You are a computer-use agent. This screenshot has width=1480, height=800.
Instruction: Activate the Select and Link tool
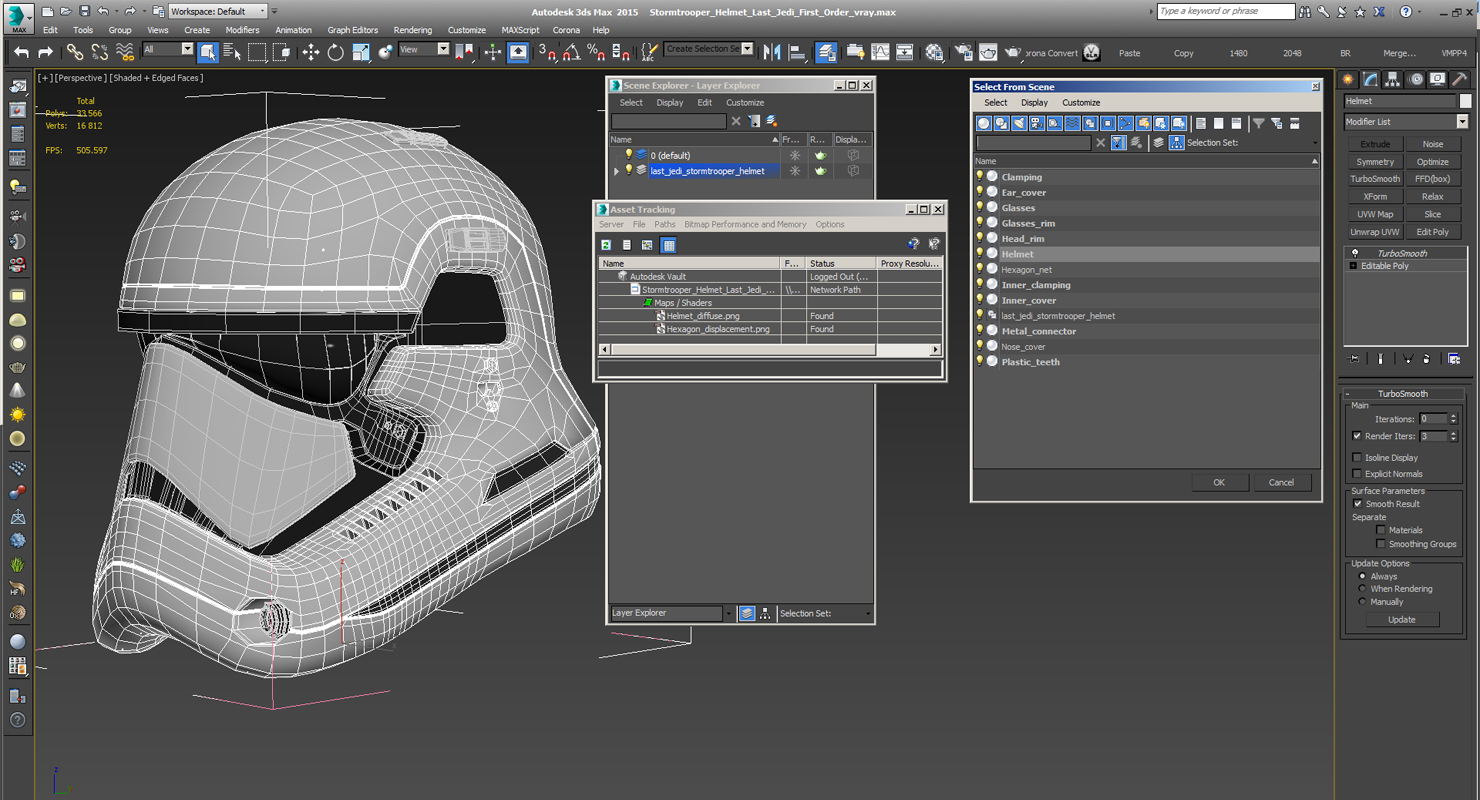[x=75, y=52]
